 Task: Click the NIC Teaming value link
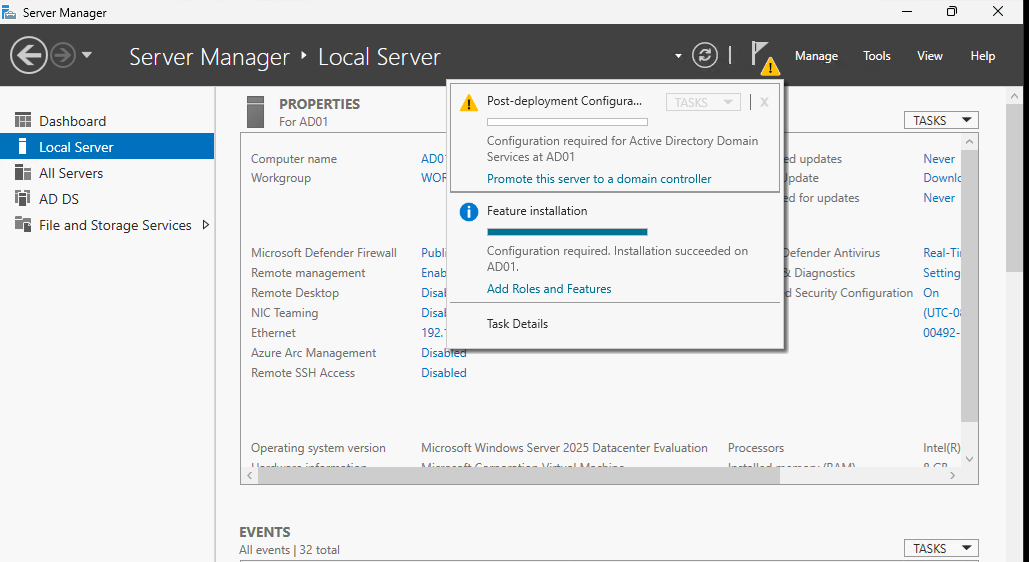pyautogui.click(x=434, y=313)
